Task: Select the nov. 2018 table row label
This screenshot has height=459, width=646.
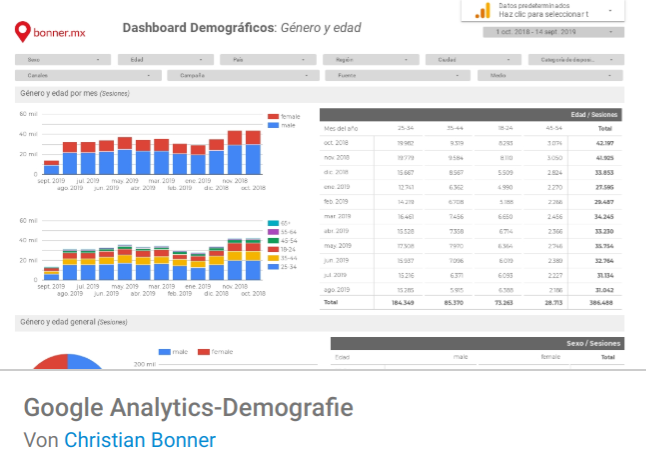Action: pyautogui.click(x=337, y=157)
